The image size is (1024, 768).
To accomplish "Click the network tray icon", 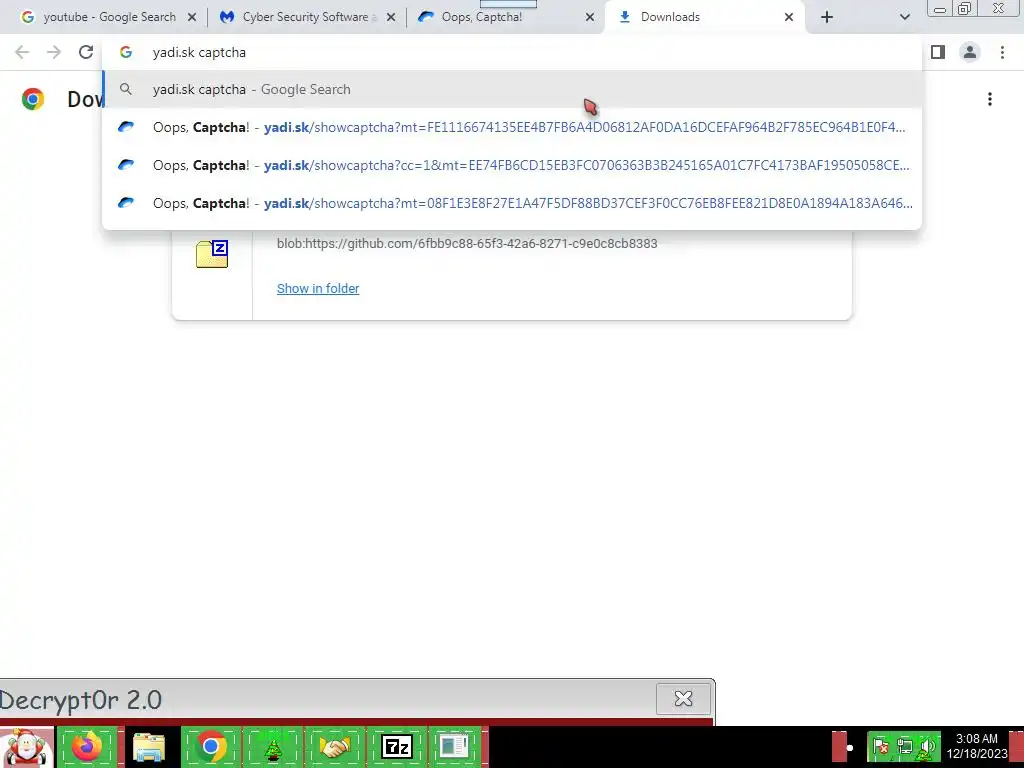I will click(904, 746).
